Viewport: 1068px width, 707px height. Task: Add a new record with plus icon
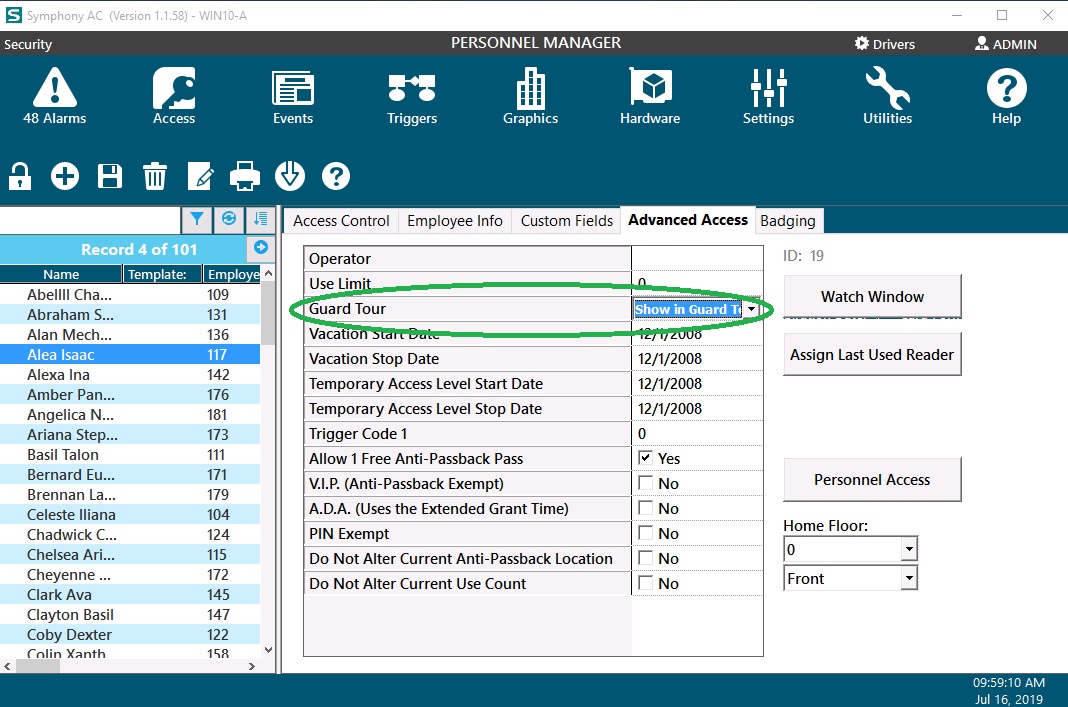point(65,176)
